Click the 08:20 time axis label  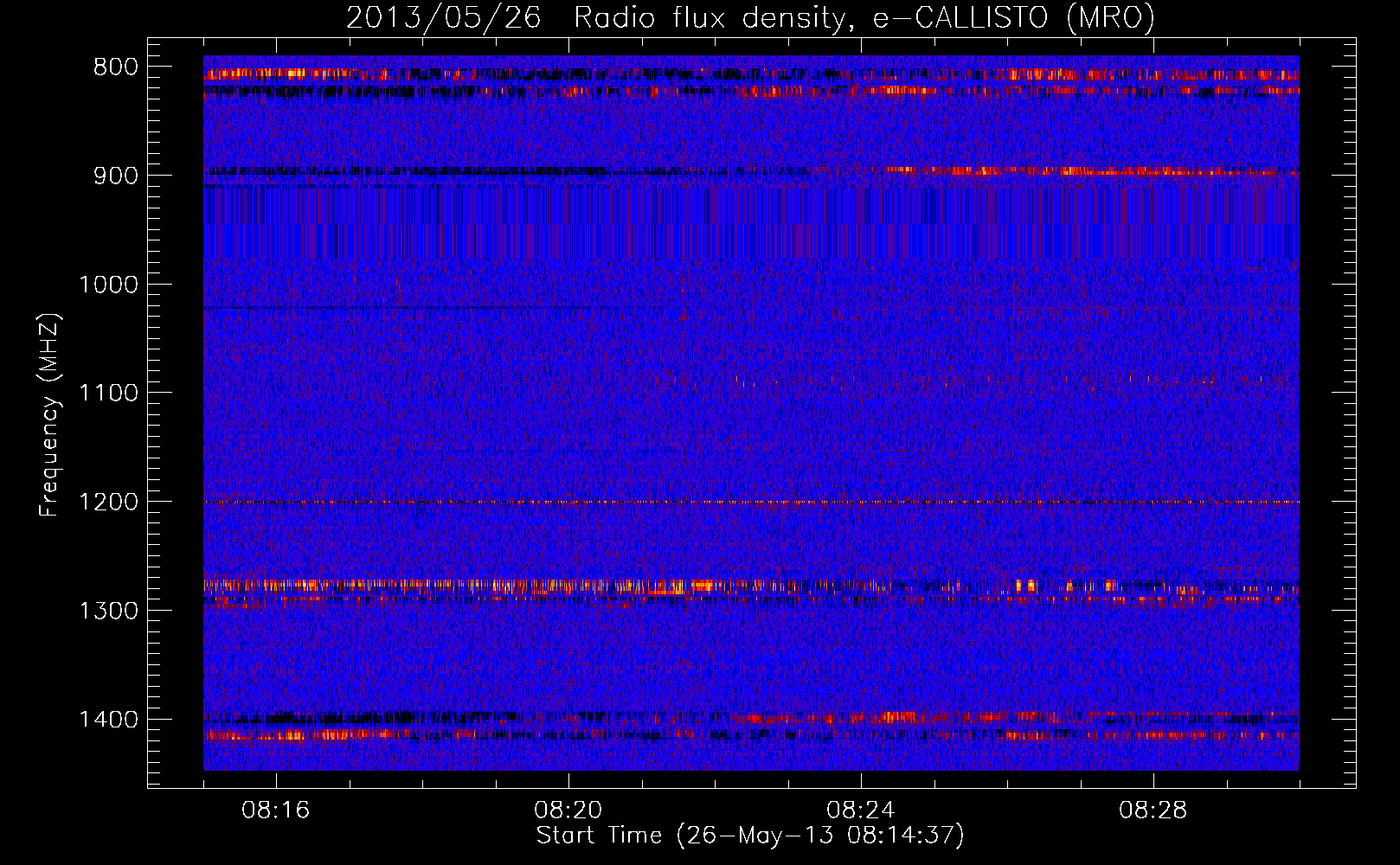click(x=568, y=811)
